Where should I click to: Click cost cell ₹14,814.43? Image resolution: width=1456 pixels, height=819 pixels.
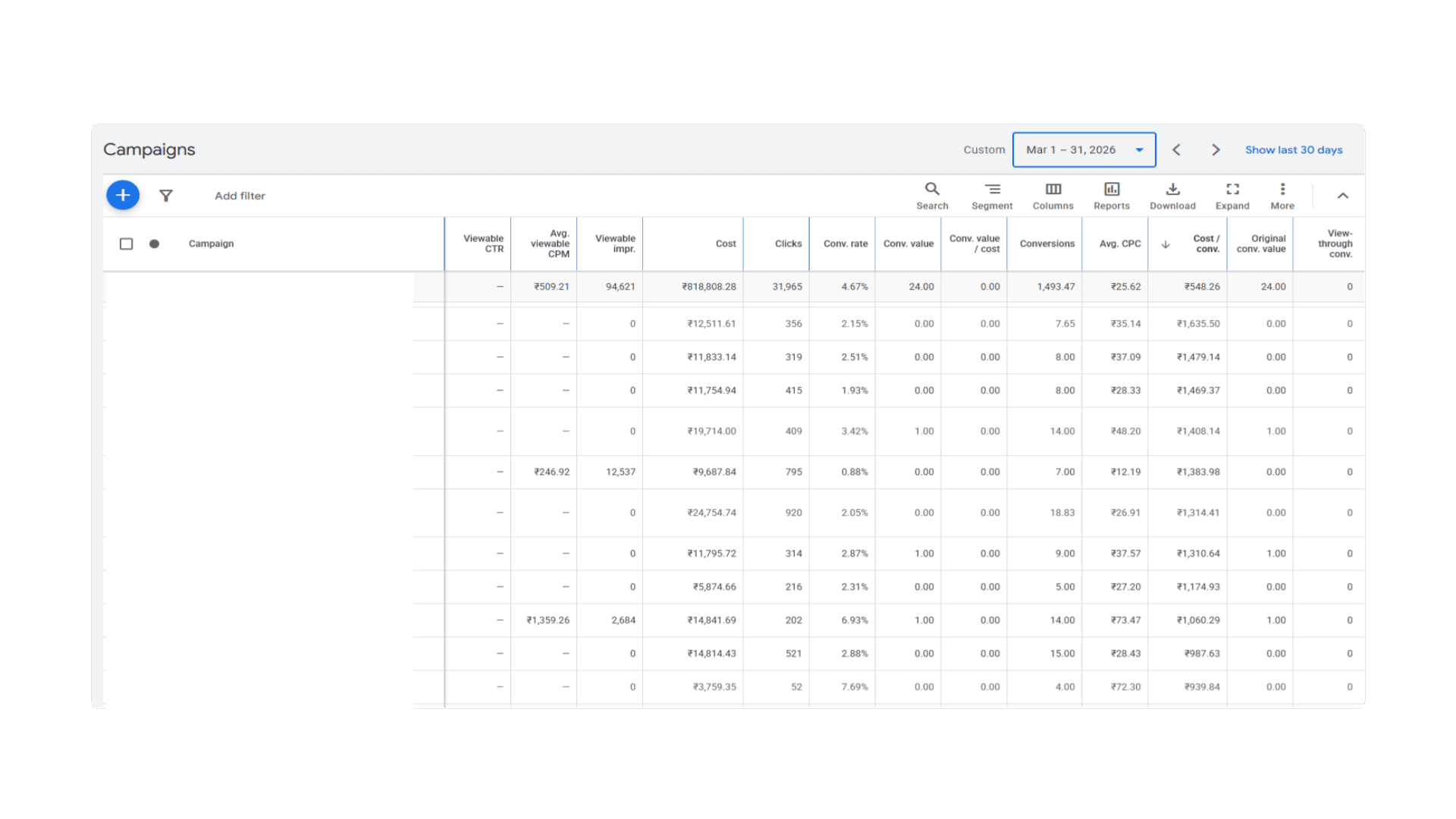tap(711, 654)
